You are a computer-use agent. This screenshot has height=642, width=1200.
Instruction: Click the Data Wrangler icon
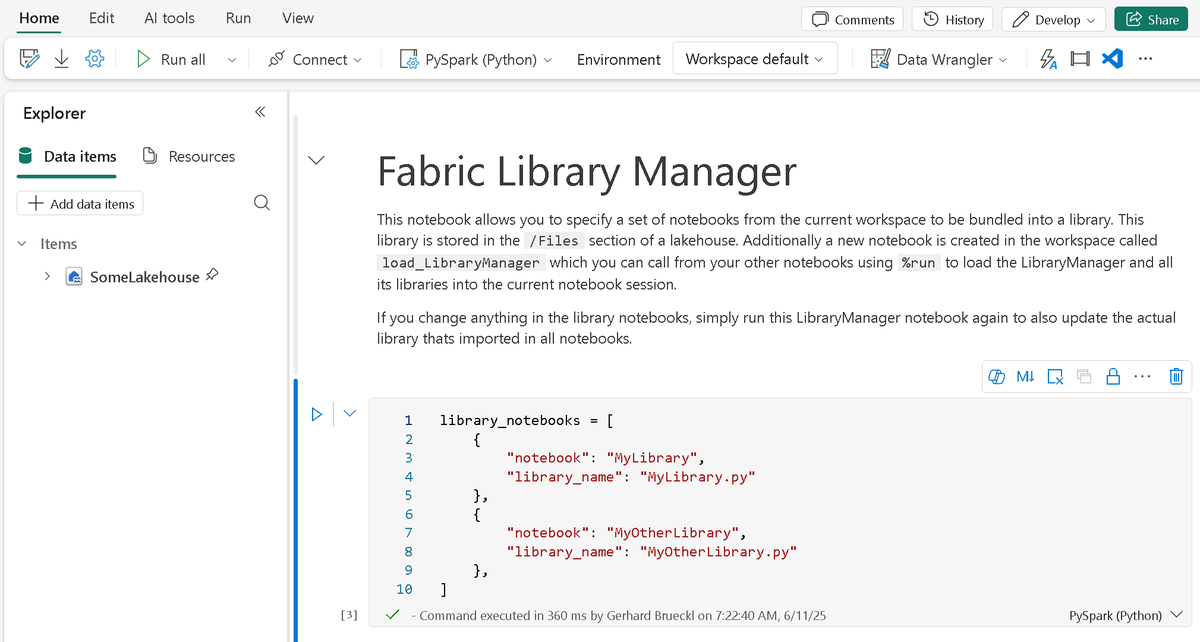pyautogui.click(x=880, y=59)
